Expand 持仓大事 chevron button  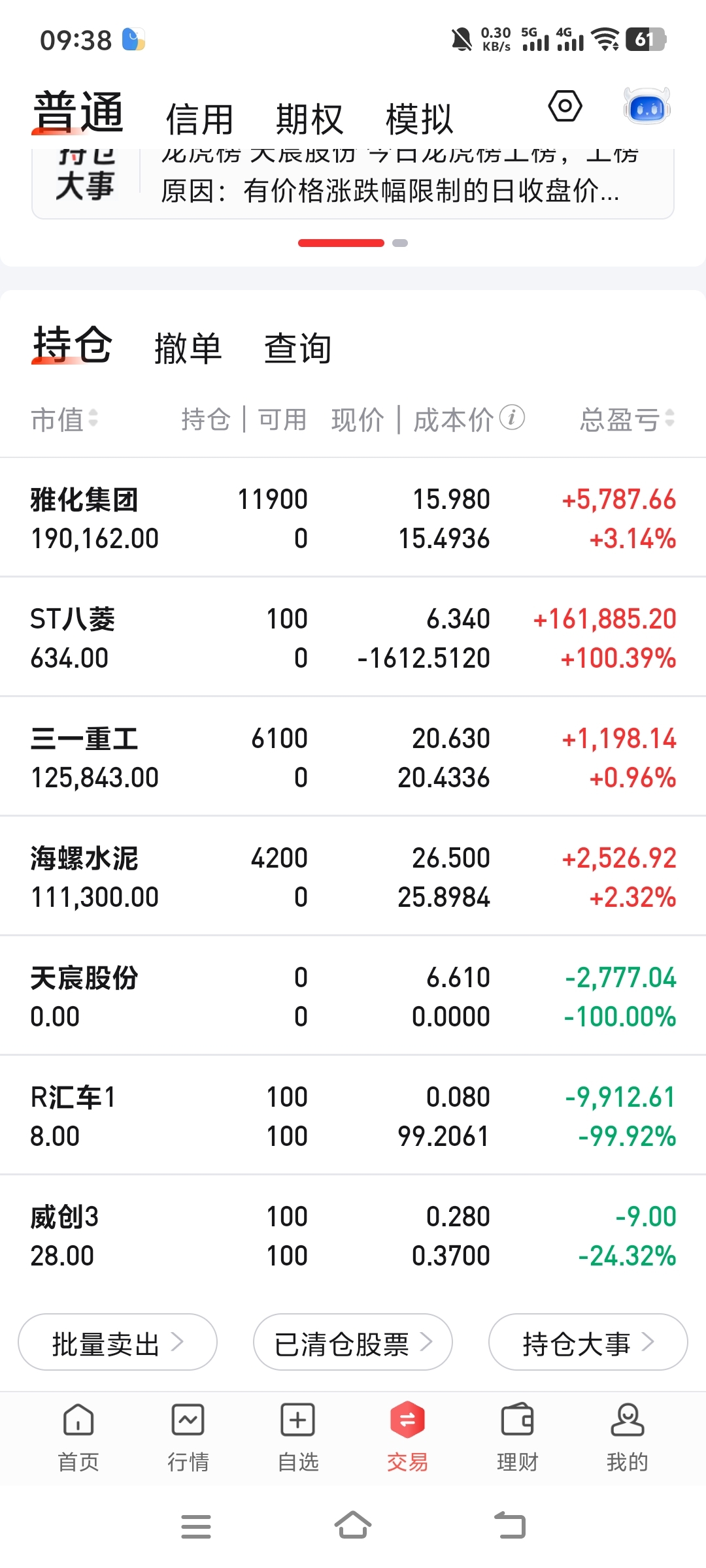click(x=588, y=1342)
